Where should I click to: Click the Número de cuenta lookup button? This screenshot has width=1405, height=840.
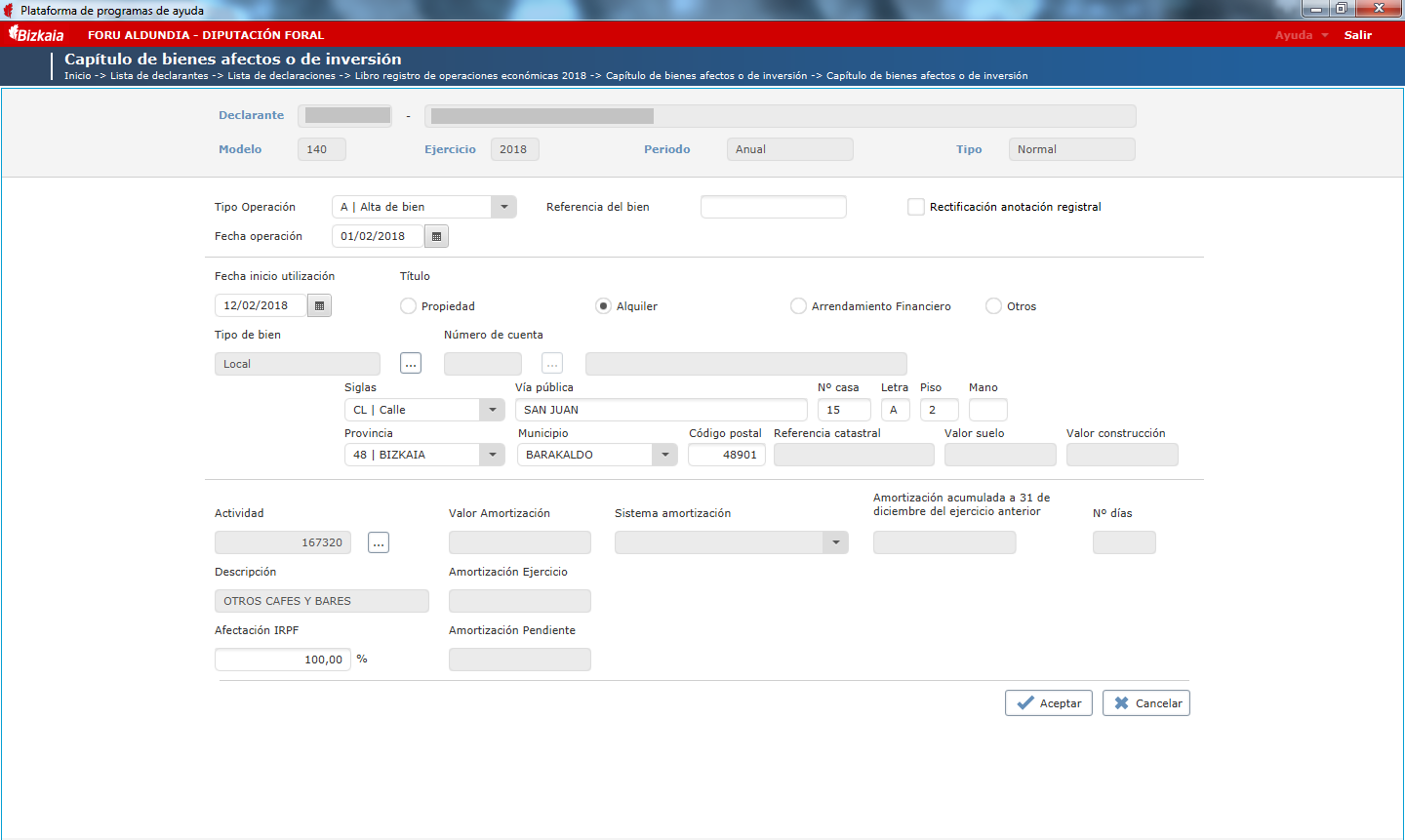(552, 363)
